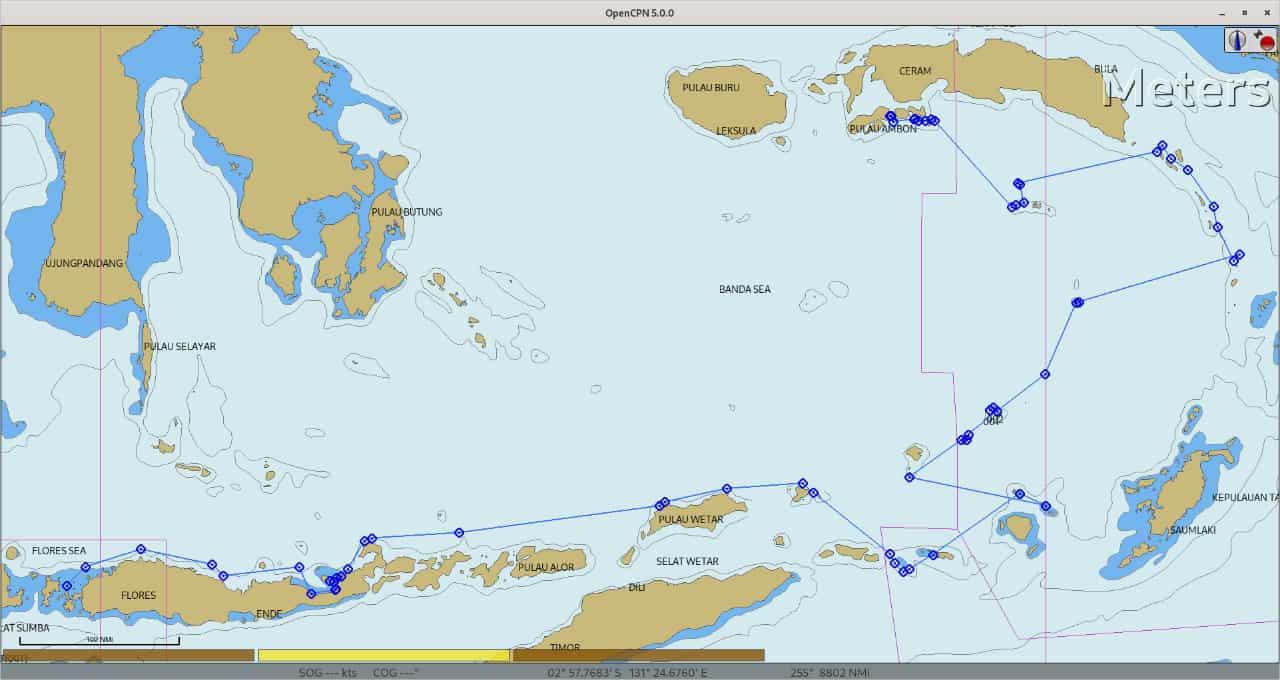Click the 100 NMi chart scale bar

pyautogui.click(x=99, y=641)
